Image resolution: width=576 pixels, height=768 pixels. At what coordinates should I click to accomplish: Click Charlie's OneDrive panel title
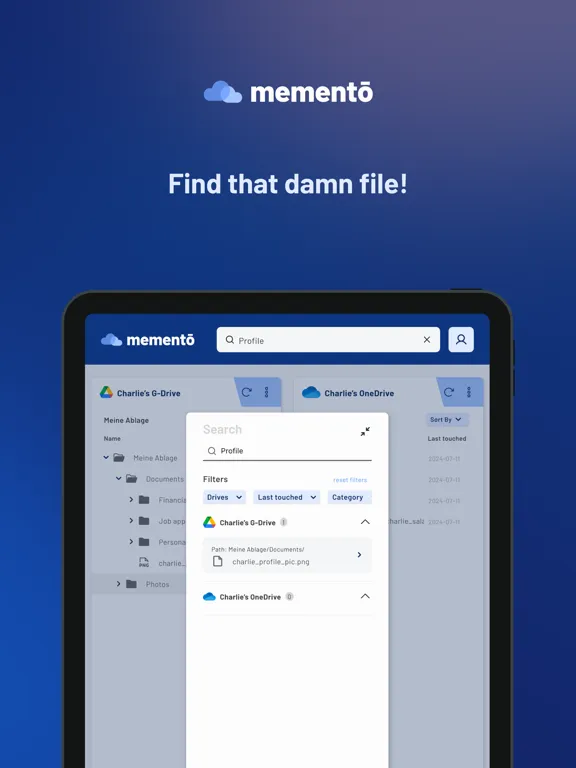pyautogui.click(x=359, y=393)
